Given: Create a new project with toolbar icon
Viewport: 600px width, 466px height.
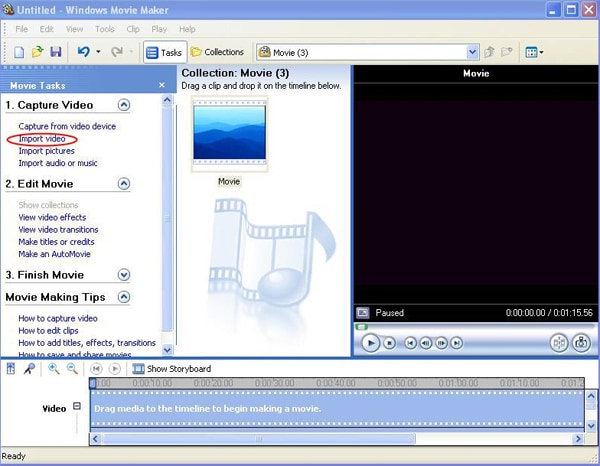Looking at the screenshot, I should click(19, 52).
